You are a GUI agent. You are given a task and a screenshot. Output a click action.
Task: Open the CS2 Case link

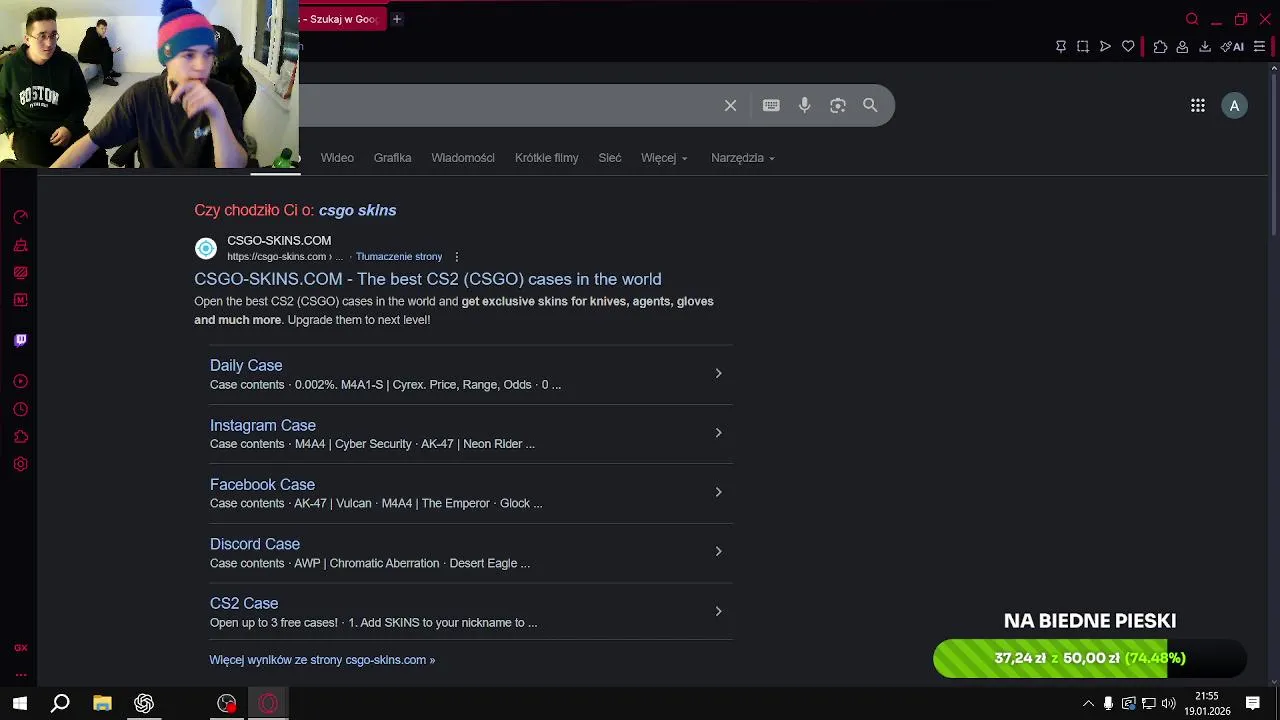tap(244, 604)
